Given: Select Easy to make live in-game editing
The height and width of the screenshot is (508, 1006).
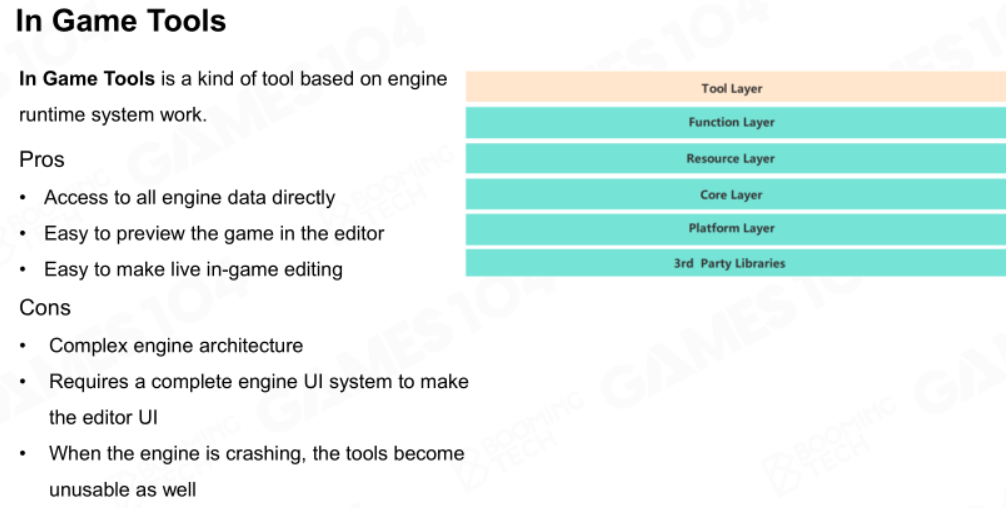Looking at the screenshot, I should [193, 269].
